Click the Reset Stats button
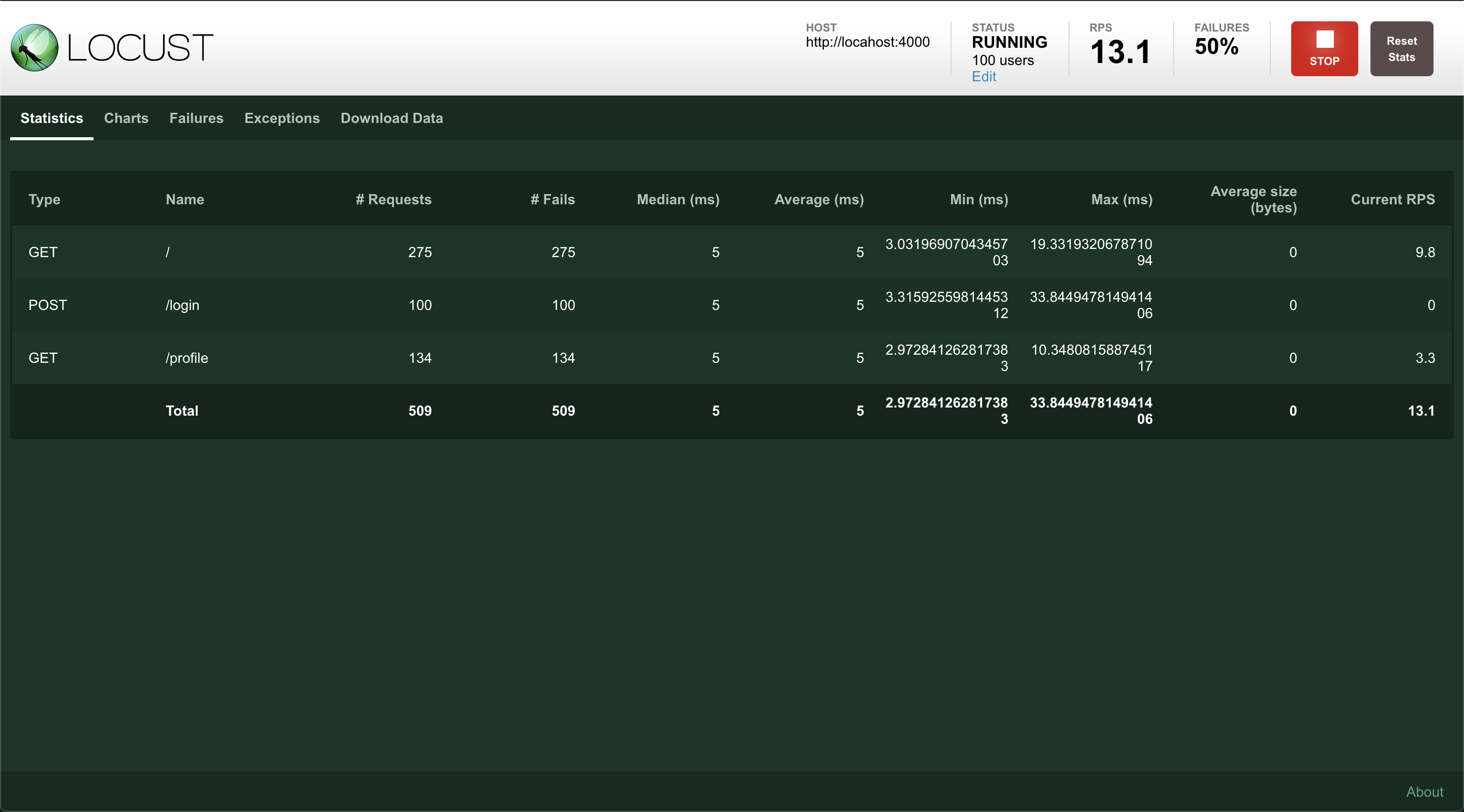Image resolution: width=1464 pixels, height=812 pixels. tap(1401, 49)
